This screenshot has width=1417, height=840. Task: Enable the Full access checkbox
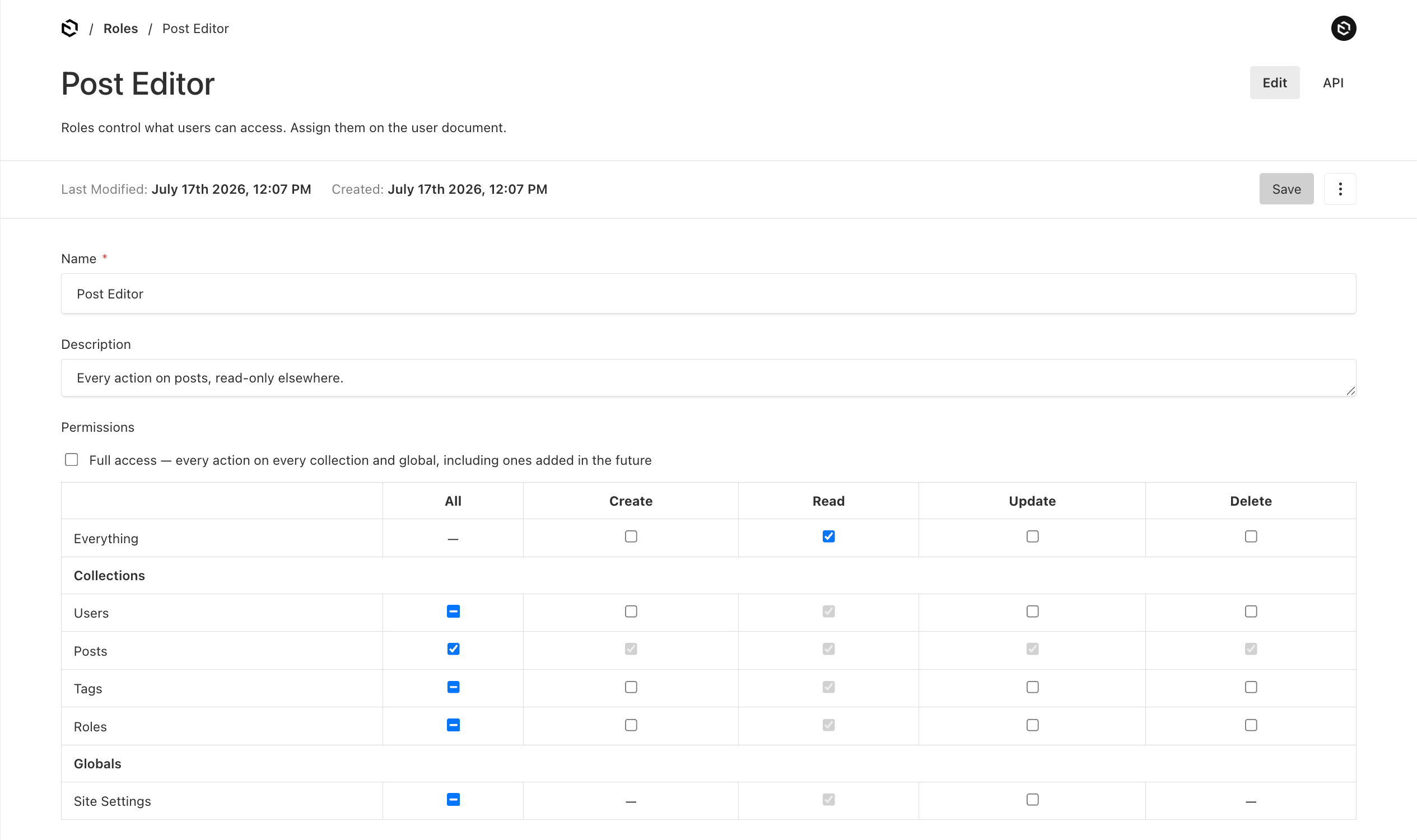pyautogui.click(x=71, y=460)
